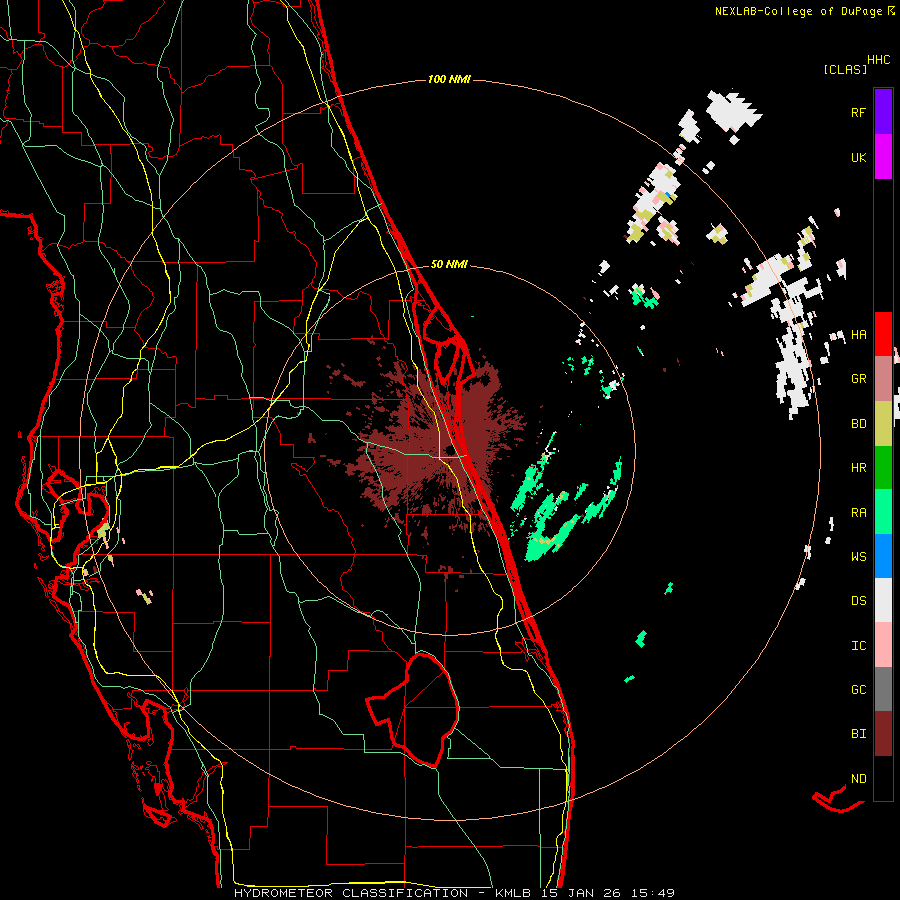
Task: Pick the HR green legend swatch
Action: pos(883,468)
